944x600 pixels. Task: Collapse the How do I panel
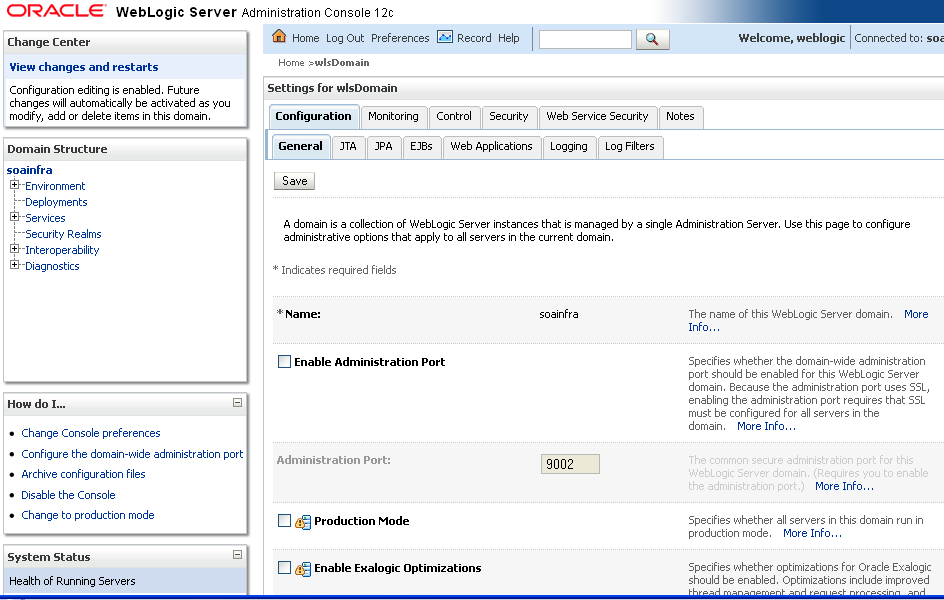pyautogui.click(x=237, y=403)
